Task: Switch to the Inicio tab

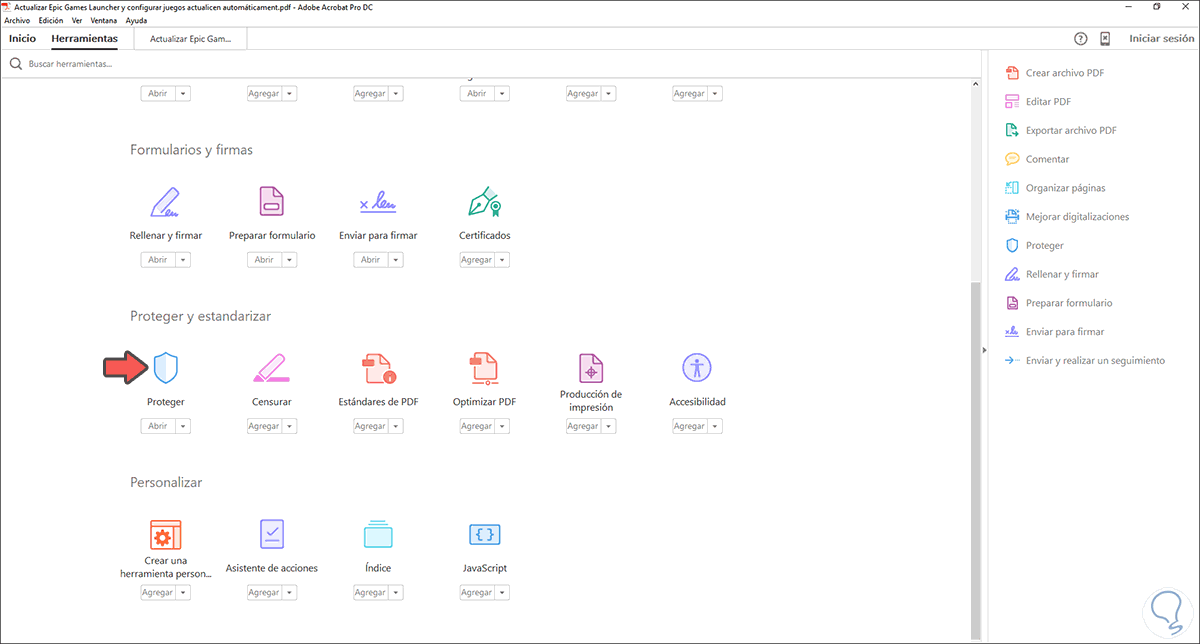Action: (22, 38)
